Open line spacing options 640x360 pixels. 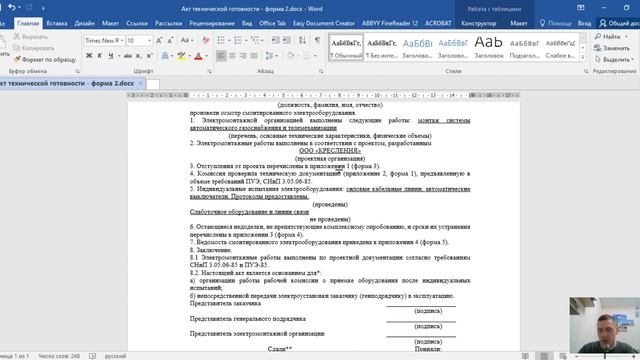(269, 56)
